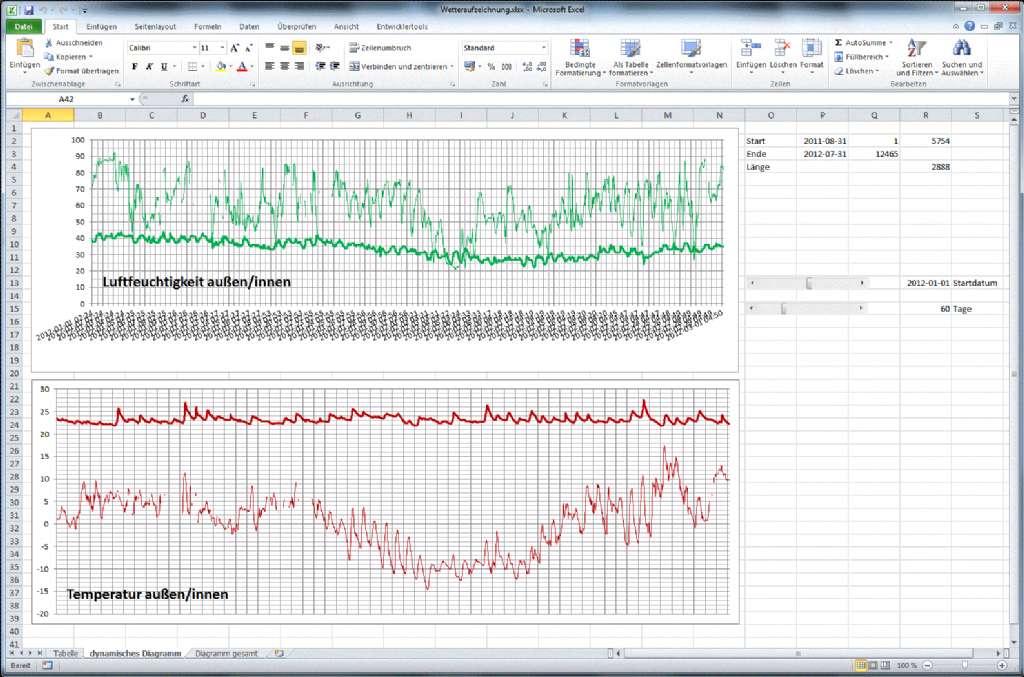Click the Save icon in quick access toolbar
The width and height of the screenshot is (1024, 677).
click(x=29, y=10)
